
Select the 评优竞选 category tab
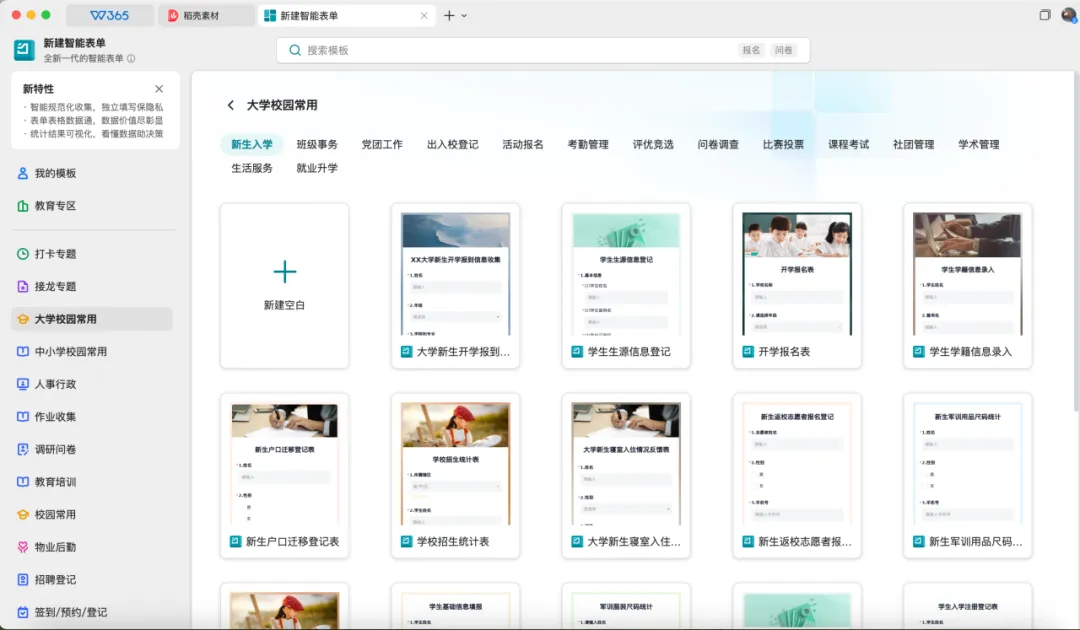(653, 145)
